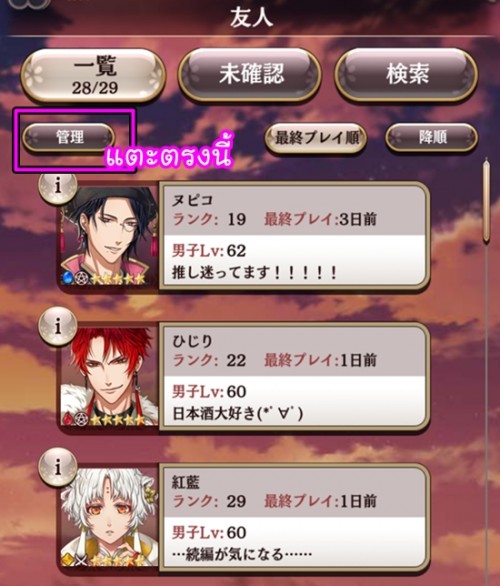Switch to the 一覧 28/29 tab

pos(93,76)
